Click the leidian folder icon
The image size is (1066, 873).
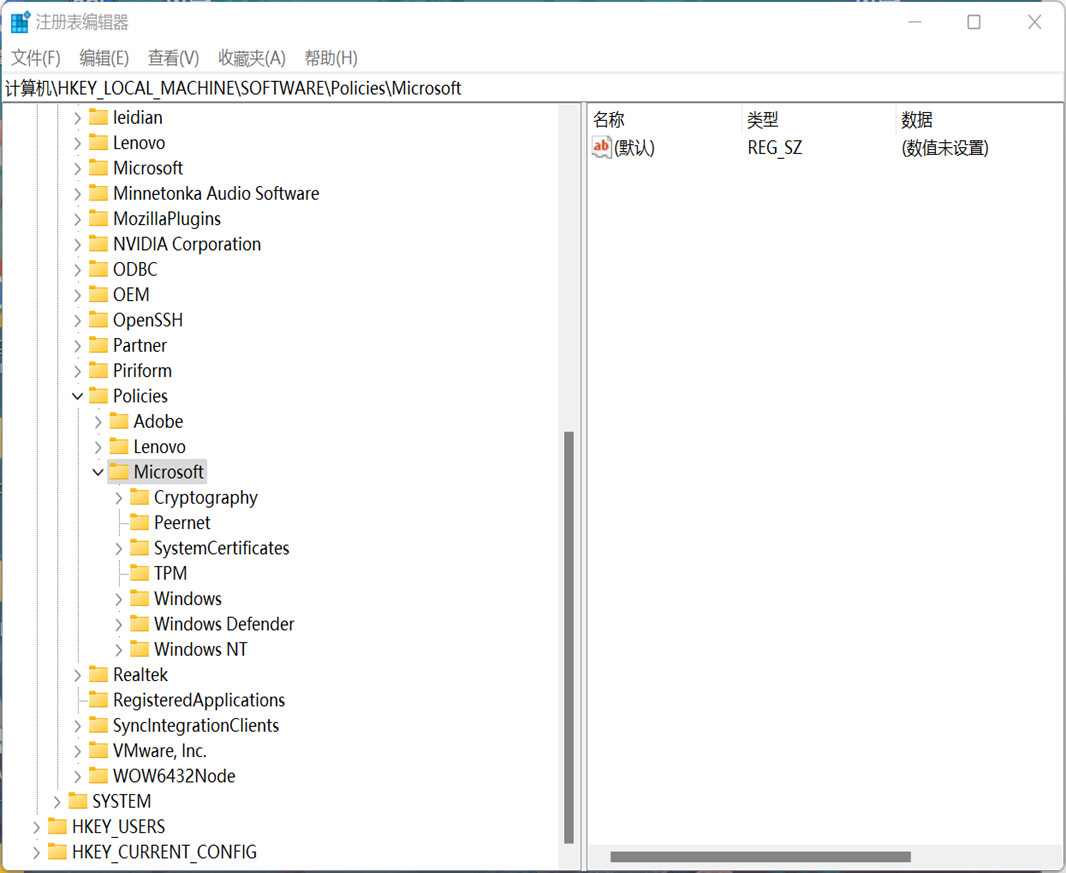click(99, 118)
